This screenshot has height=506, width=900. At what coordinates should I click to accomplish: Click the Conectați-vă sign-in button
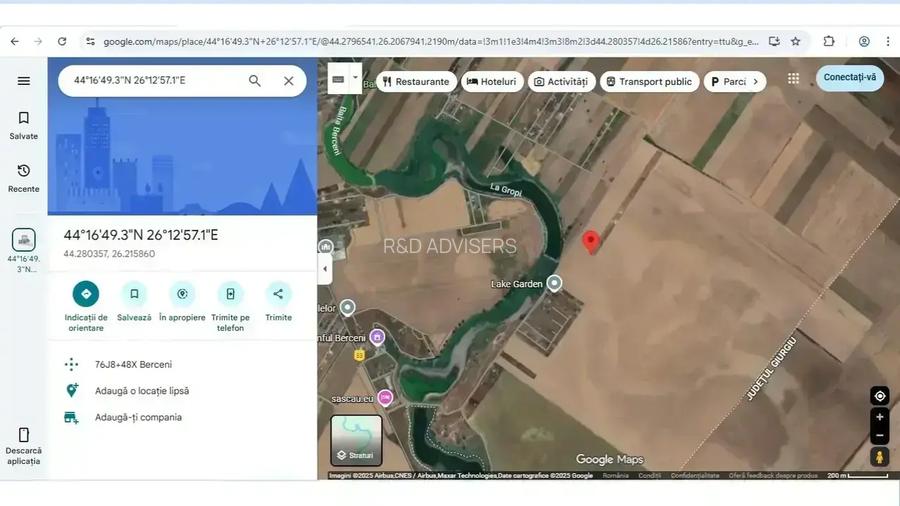click(x=849, y=78)
